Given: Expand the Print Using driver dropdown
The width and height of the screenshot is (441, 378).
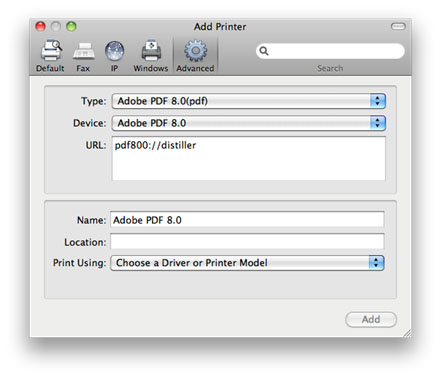Looking at the screenshot, I should pos(247,263).
